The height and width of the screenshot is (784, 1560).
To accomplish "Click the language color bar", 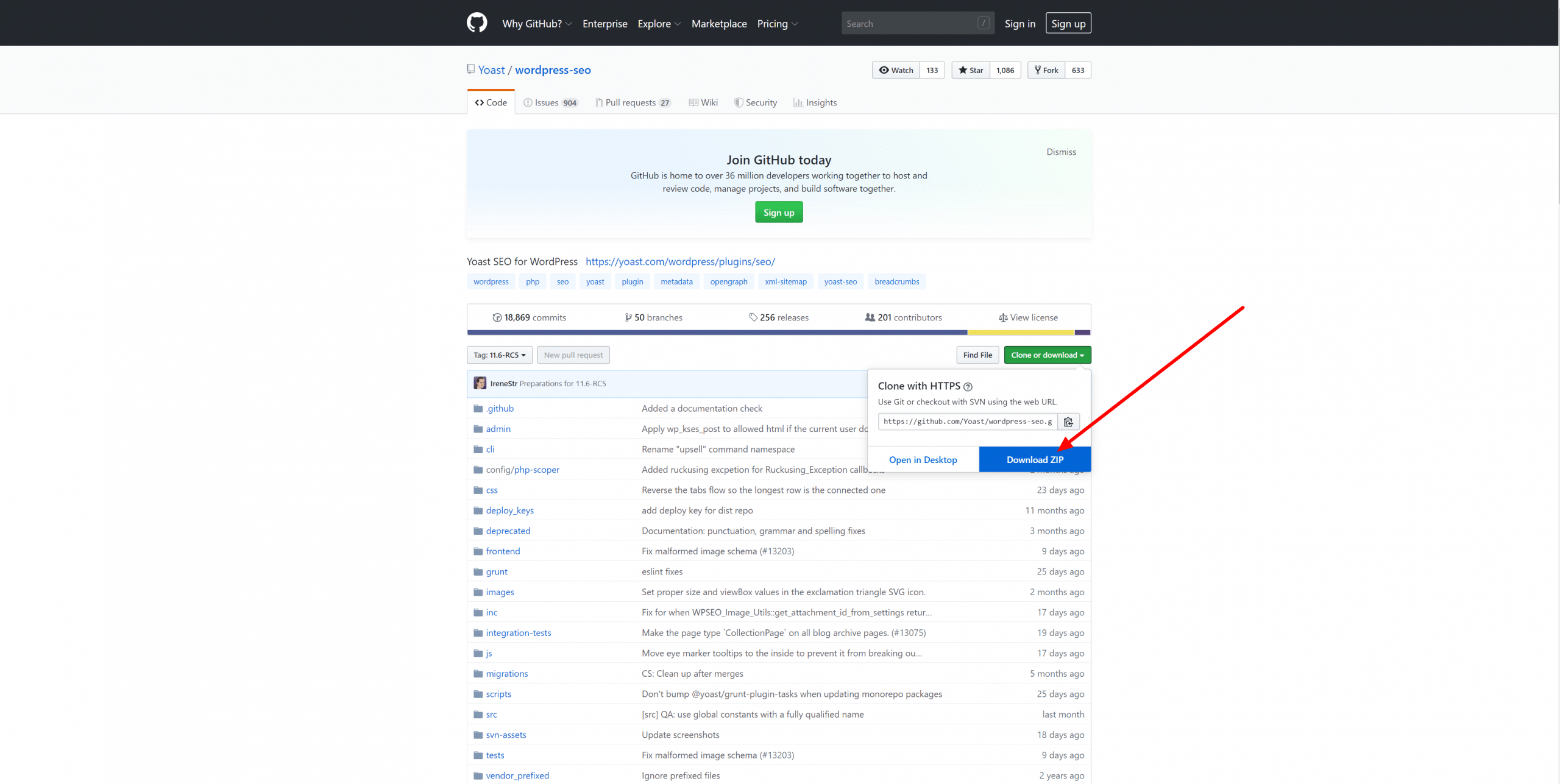I will click(x=779, y=333).
